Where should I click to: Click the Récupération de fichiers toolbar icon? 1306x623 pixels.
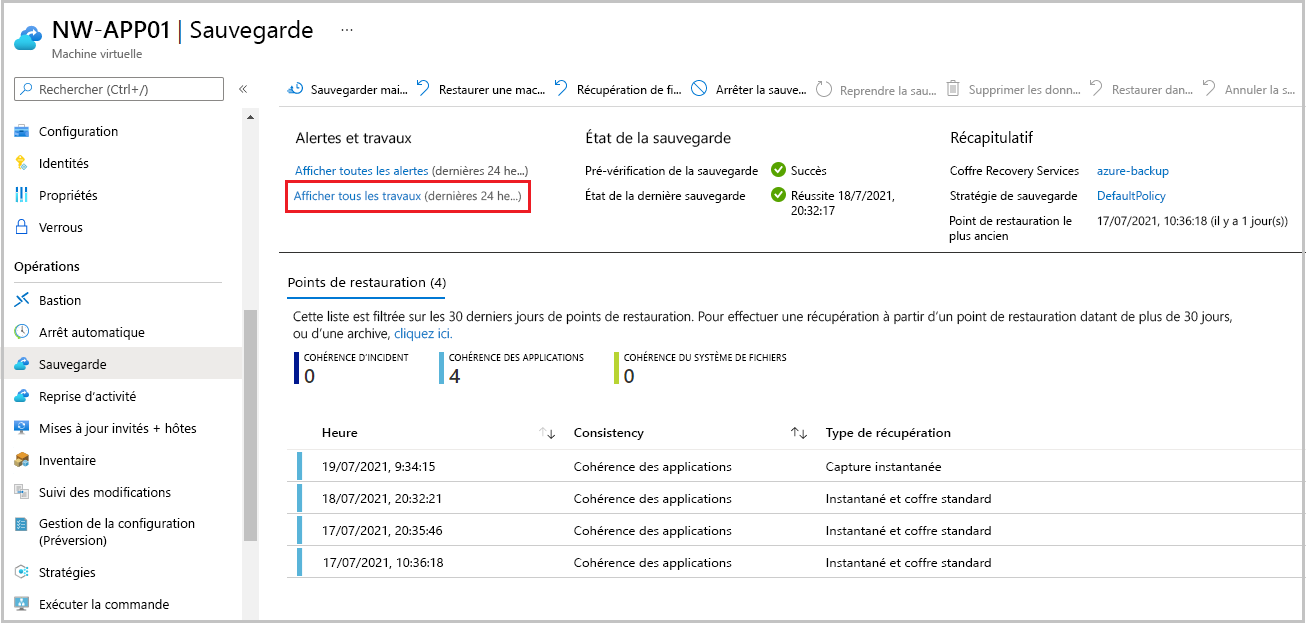pos(562,89)
